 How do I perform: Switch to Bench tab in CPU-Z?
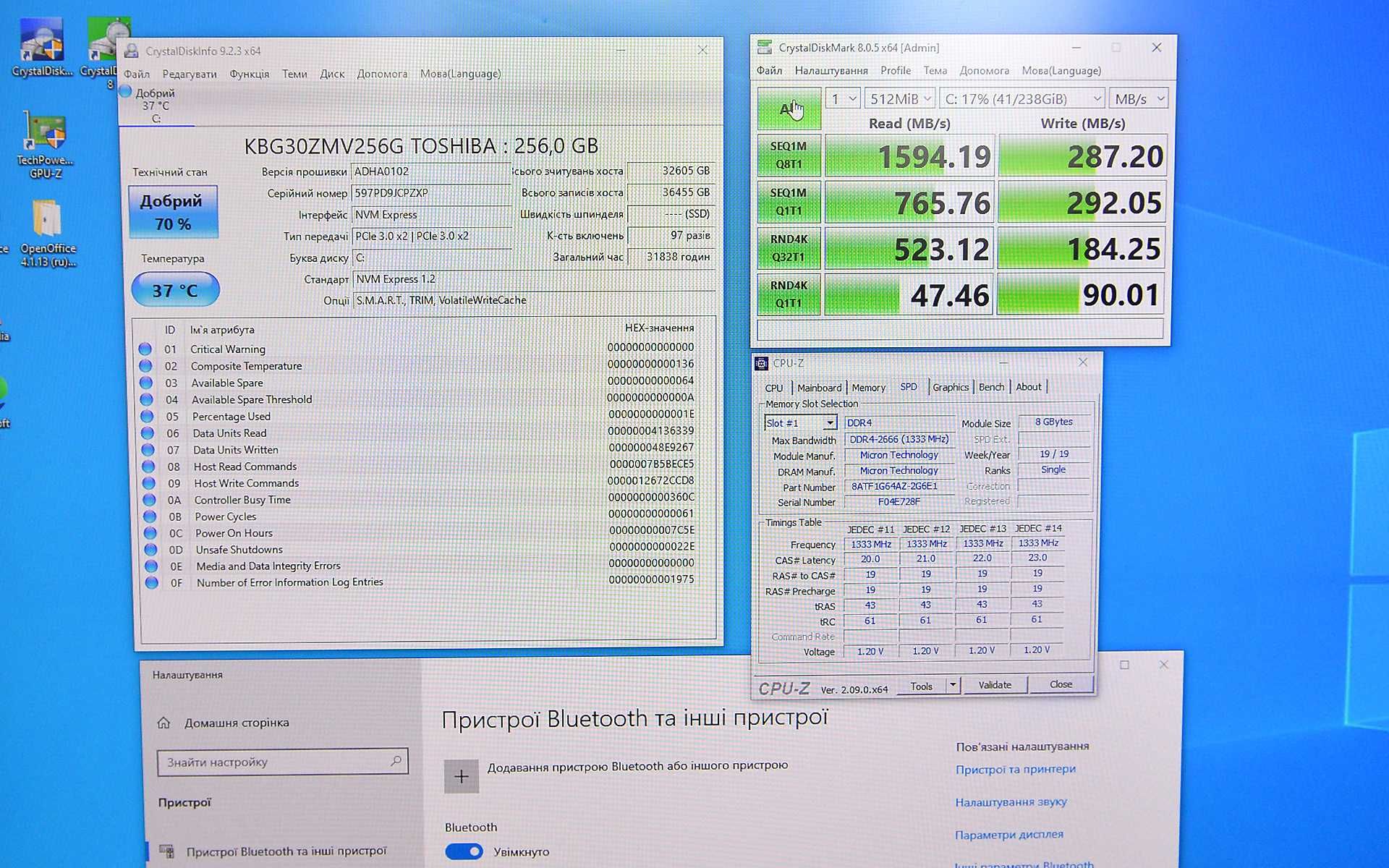pyautogui.click(x=992, y=387)
